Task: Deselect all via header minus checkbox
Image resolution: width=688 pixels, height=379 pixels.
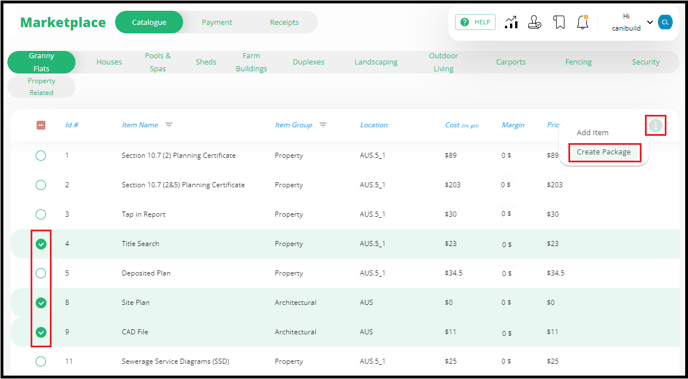Action: [x=41, y=125]
